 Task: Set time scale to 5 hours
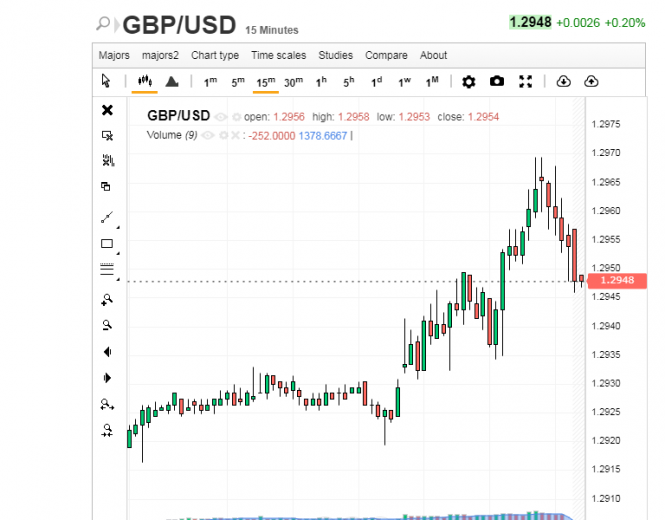click(349, 82)
